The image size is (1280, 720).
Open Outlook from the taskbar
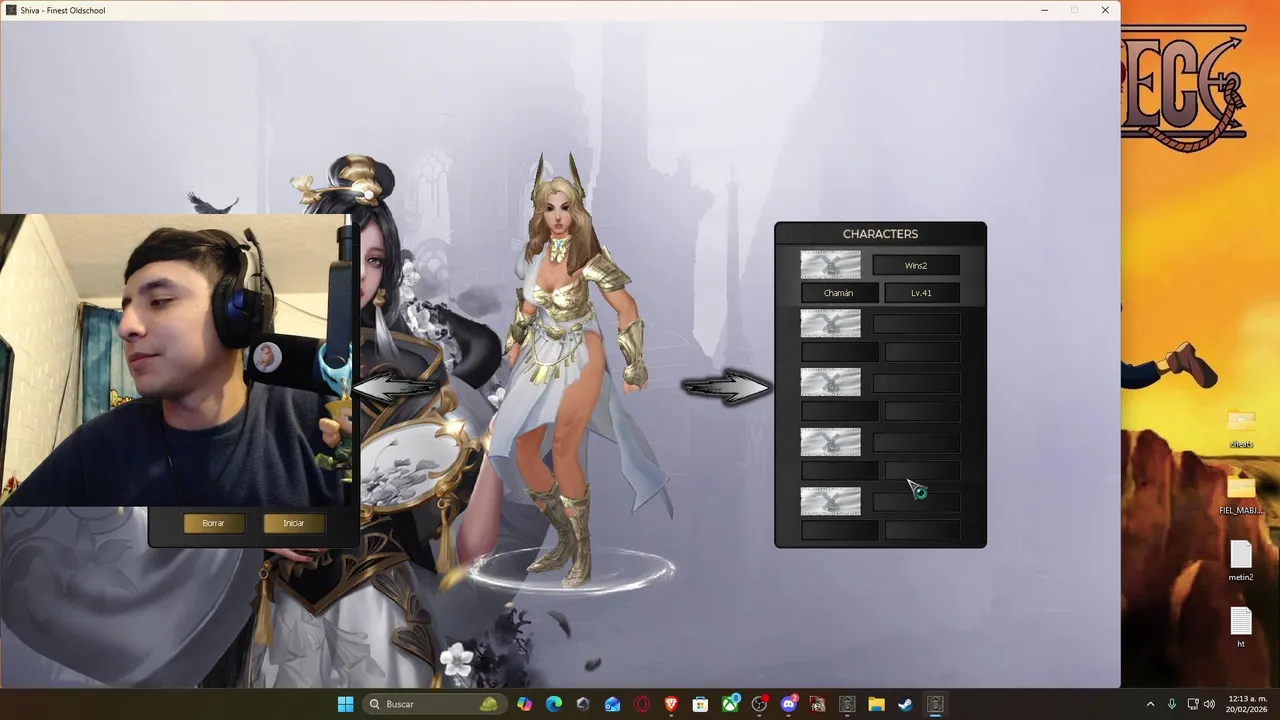click(x=613, y=704)
